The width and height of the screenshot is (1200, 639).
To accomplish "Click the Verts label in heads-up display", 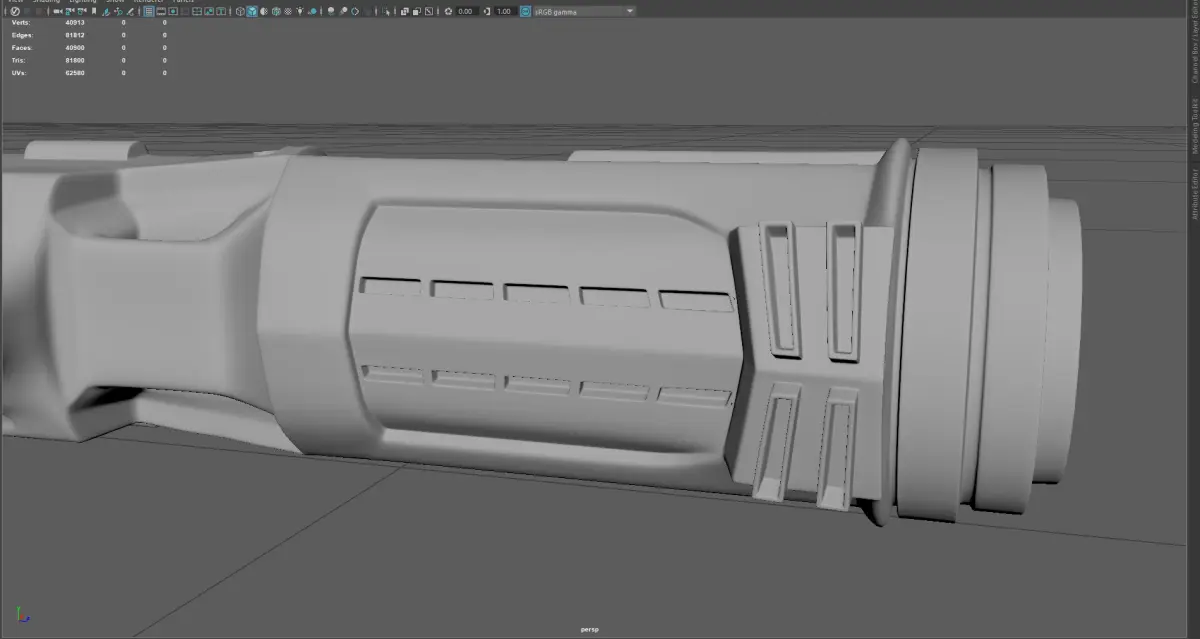I will pyautogui.click(x=21, y=22).
